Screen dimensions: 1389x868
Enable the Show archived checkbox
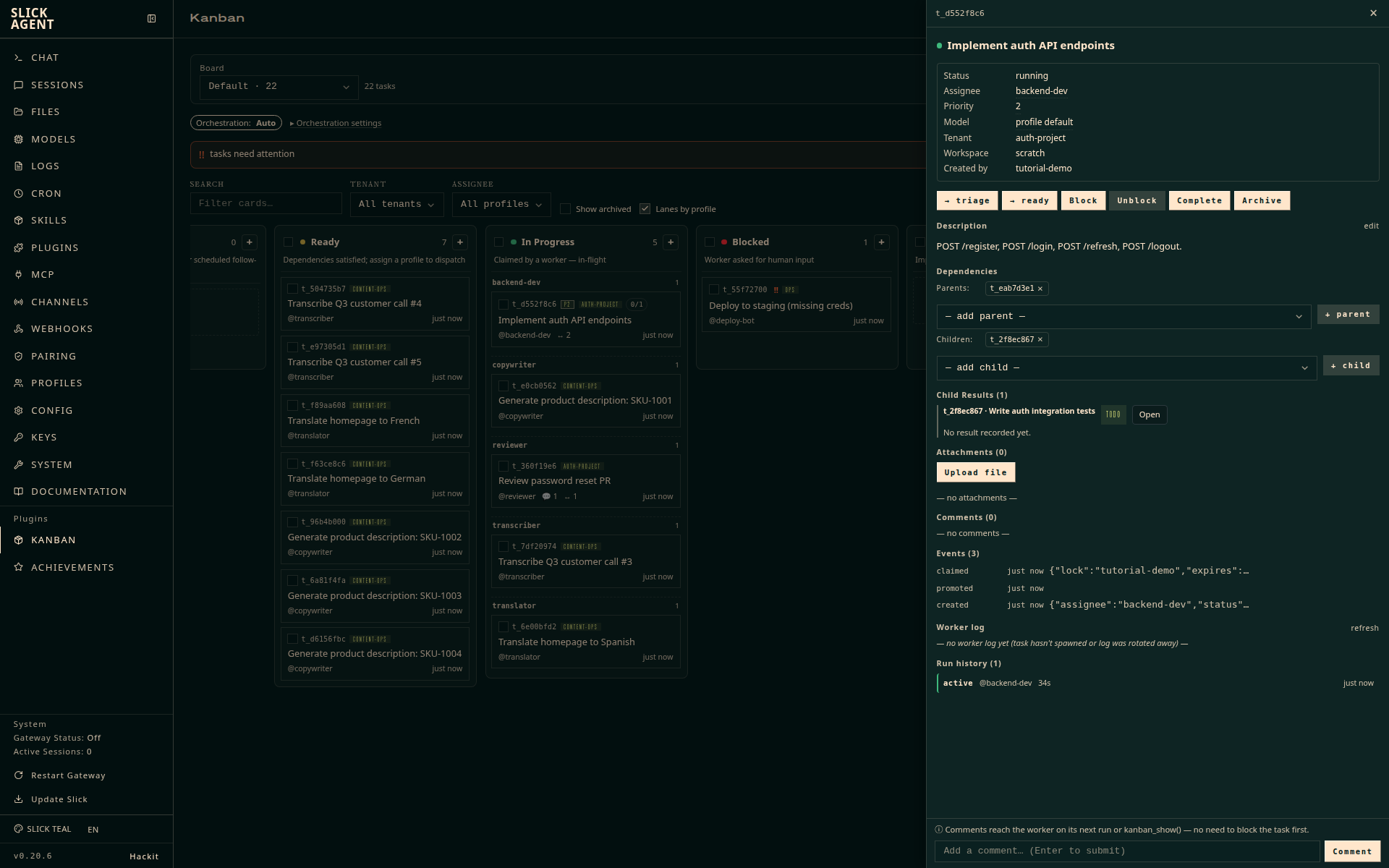click(566, 209)
